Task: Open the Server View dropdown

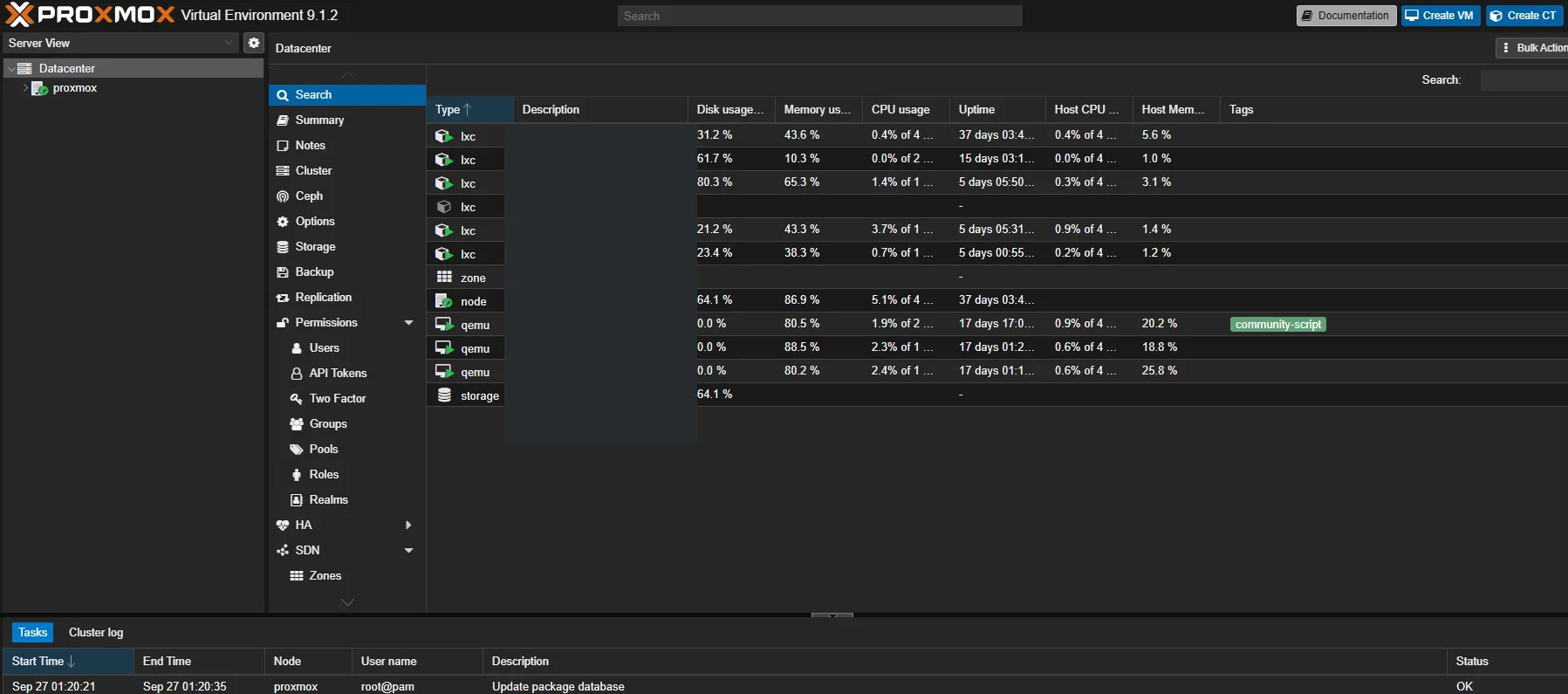Action: click(121, 43)
